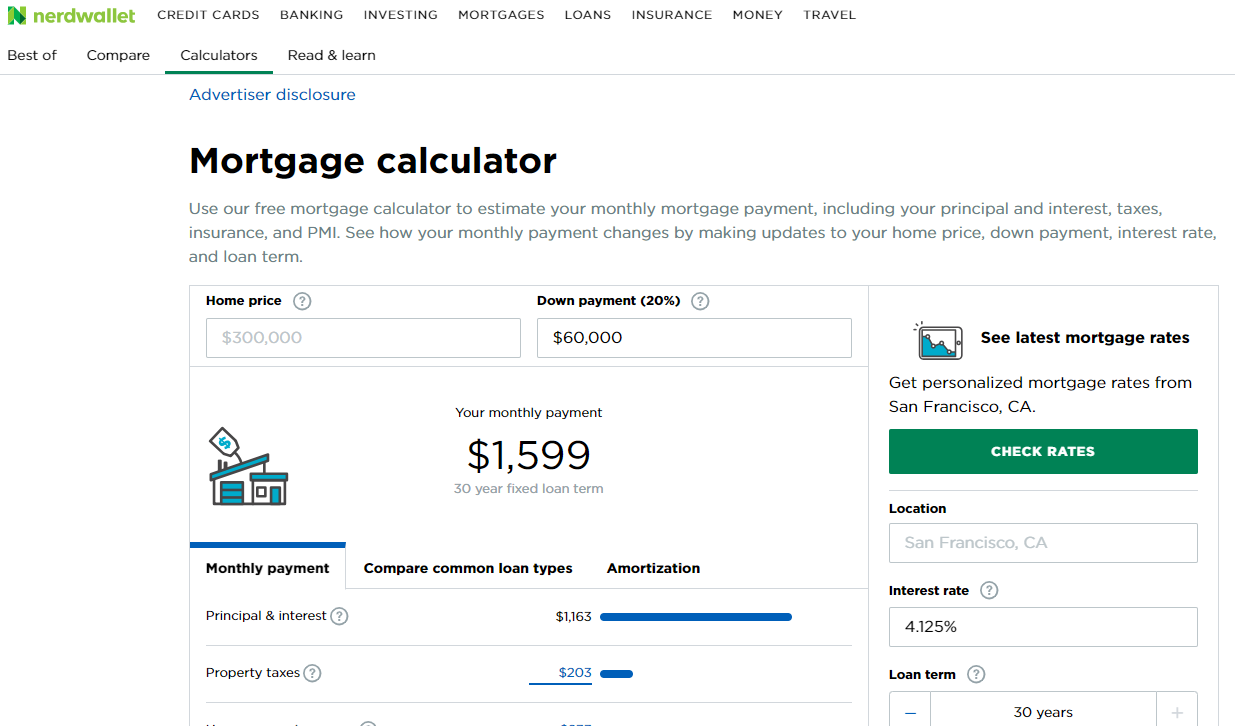Viewport: 1235px width, 726px height.
Task: Open INVESTING menu
Action: coord(400,15)
